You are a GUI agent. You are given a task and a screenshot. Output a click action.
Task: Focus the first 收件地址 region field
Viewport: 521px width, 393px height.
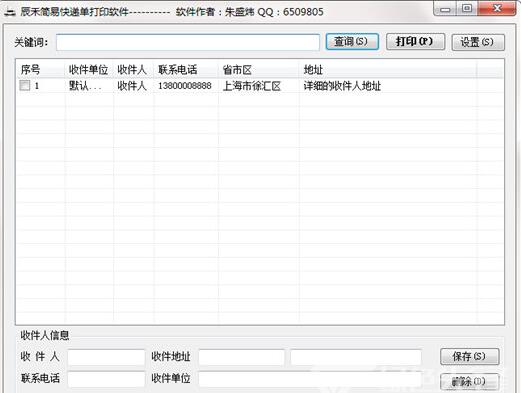tap(241, 357)
